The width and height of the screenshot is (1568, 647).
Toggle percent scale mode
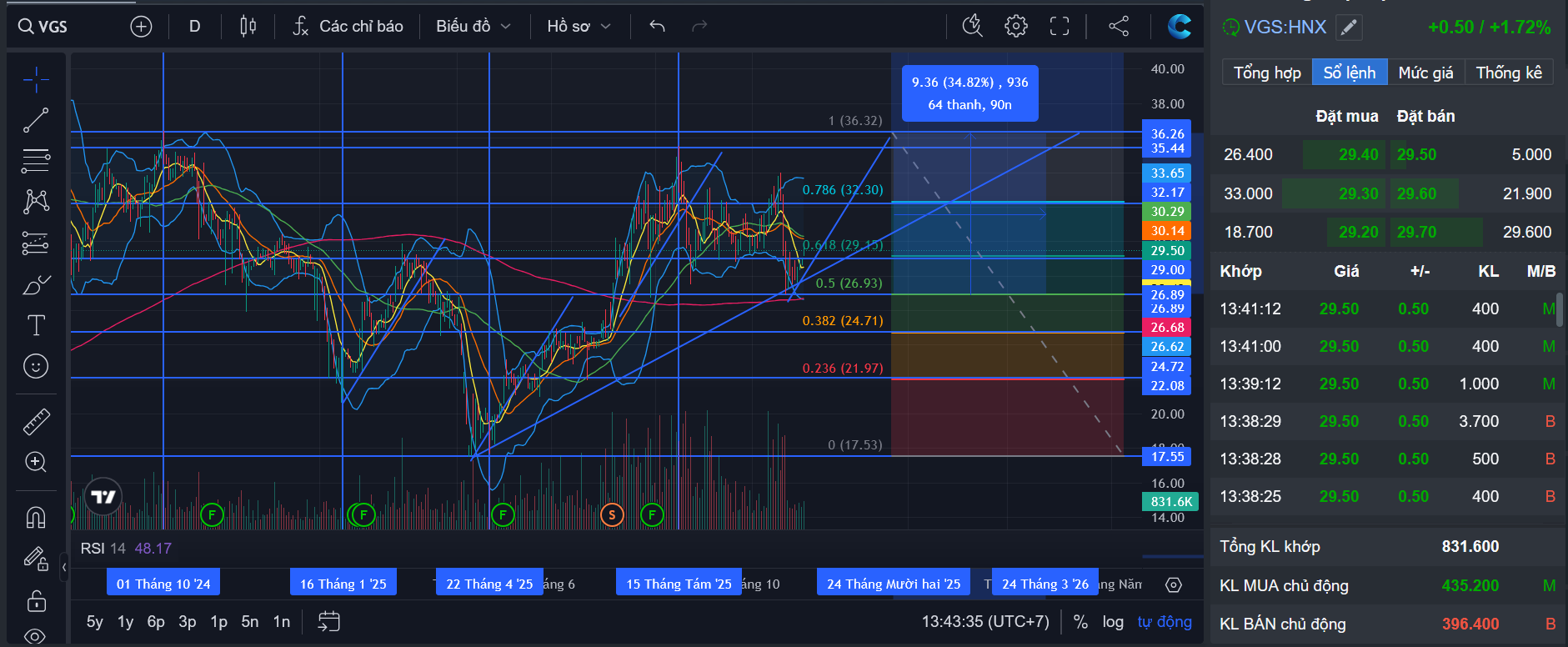[x=1081, y=622]
